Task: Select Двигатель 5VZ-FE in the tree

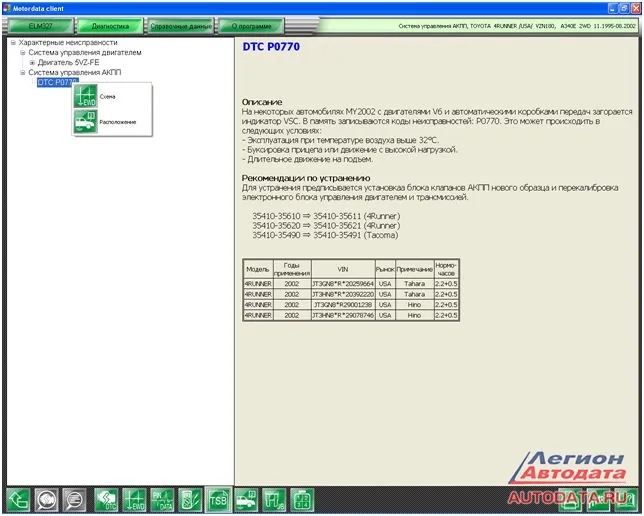Action: (x=68, y=62)
